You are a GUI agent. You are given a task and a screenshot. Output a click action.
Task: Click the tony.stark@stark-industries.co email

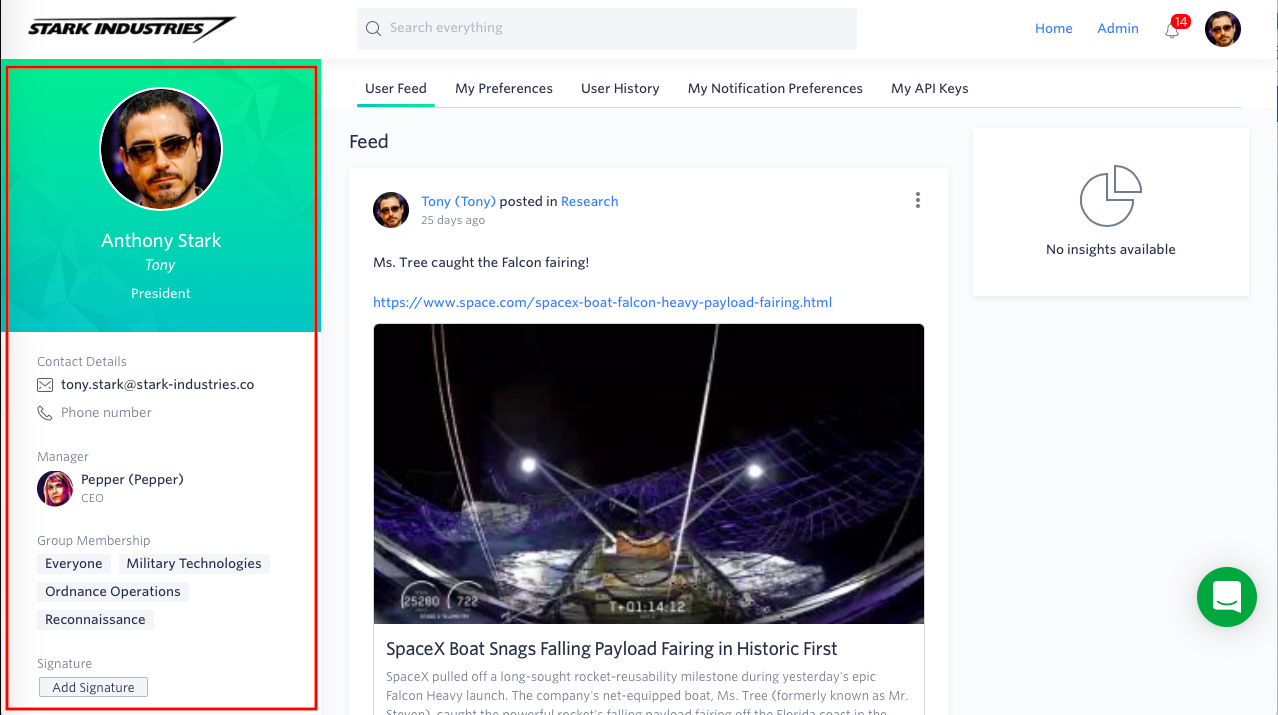coord(158,385)
